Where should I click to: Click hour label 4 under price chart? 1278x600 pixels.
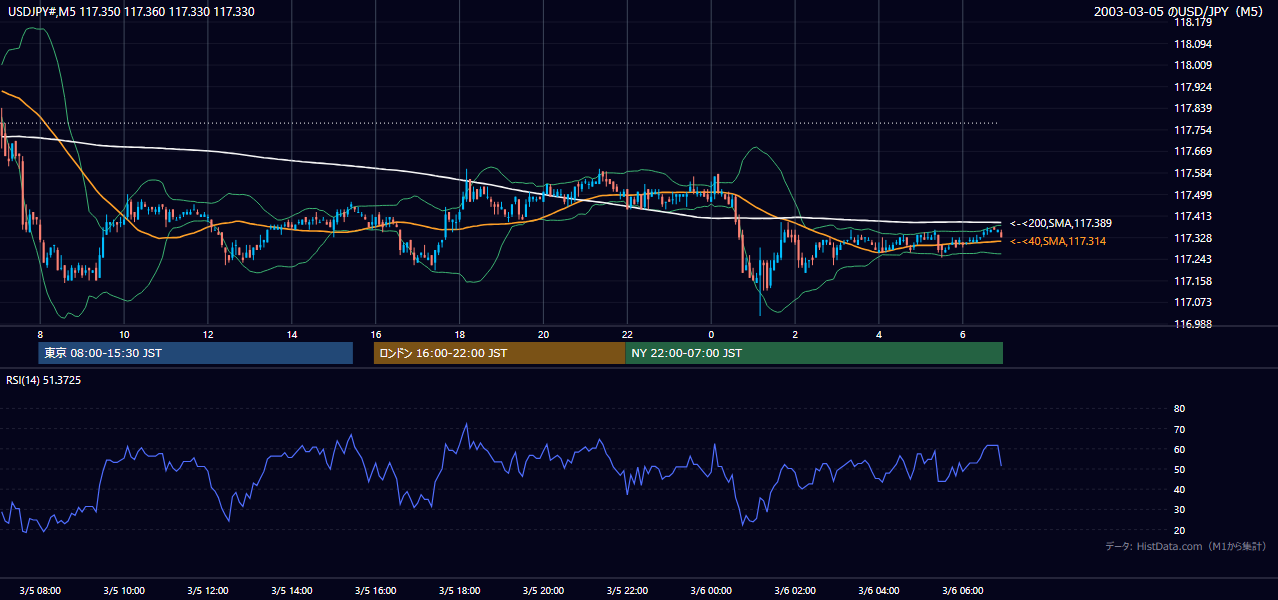[x=879, y=334]
